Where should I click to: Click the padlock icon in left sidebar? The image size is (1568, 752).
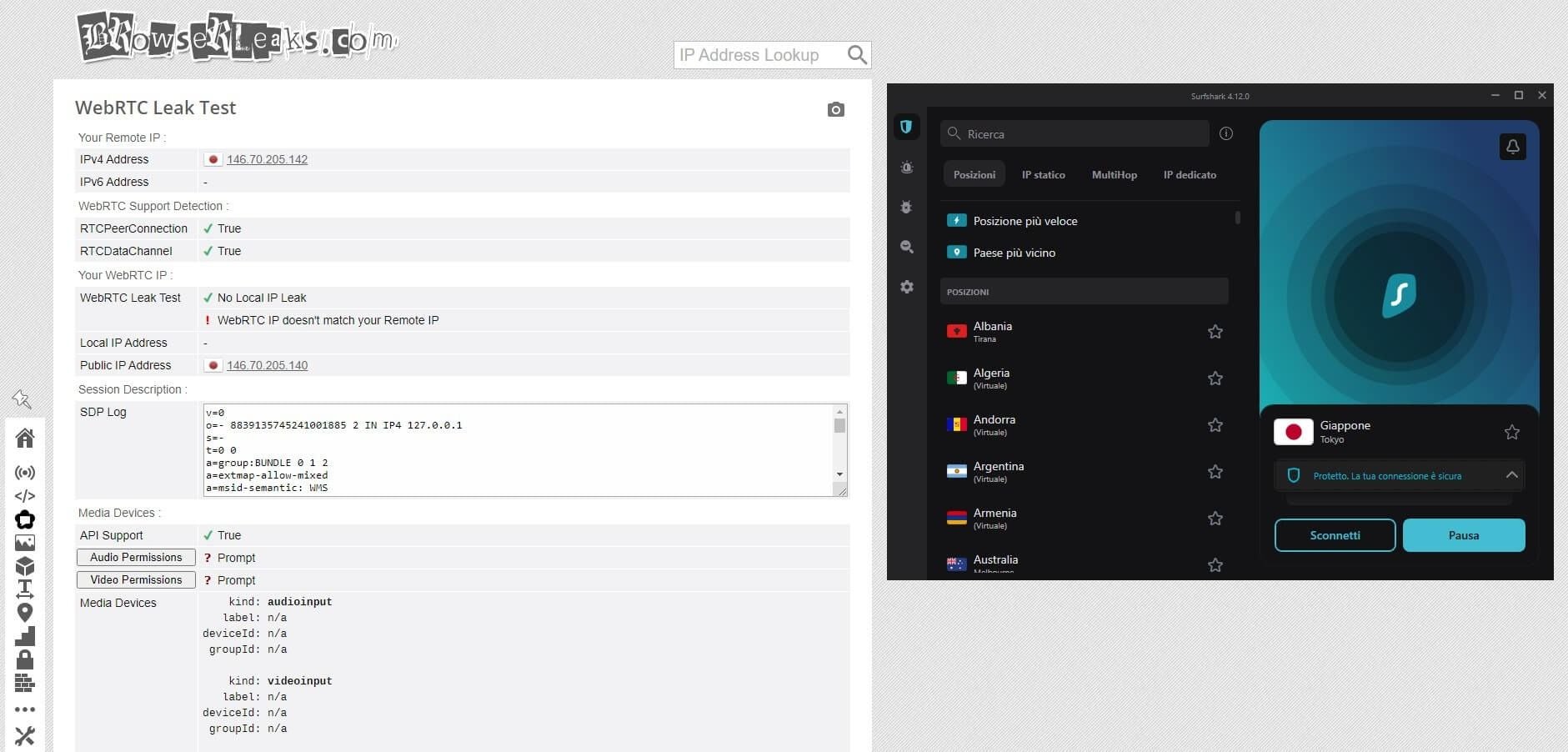(x=25, y=659)
